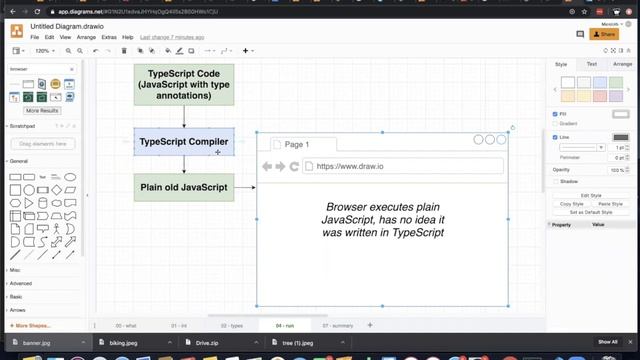The height and width of the screenshot is (360, 640).
Task: Expand the Arrows shapes section
Action: (x=17, y=310)
